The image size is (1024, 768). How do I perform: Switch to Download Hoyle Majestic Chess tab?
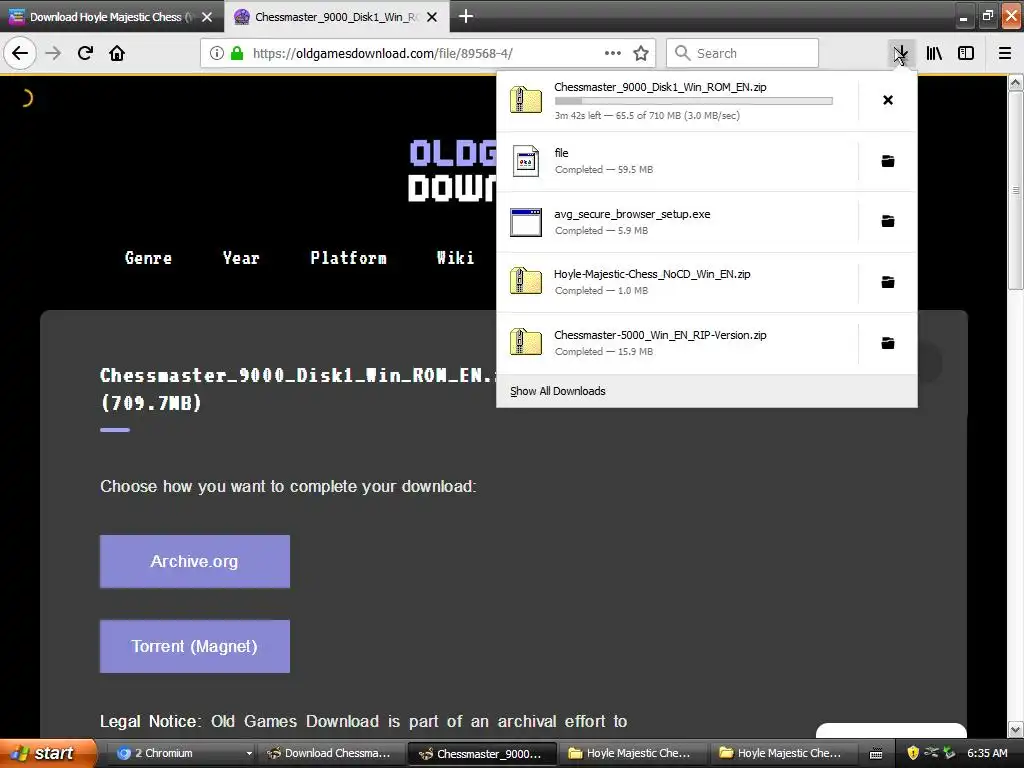(111, 16)
